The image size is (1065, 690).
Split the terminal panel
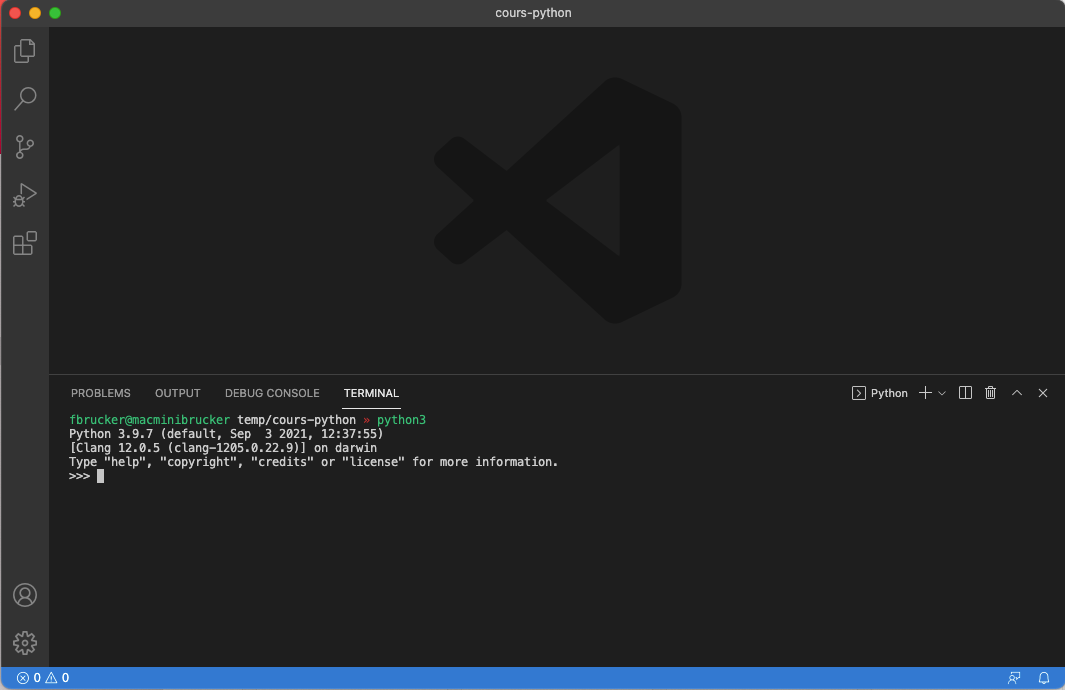[x=965, y=393]
